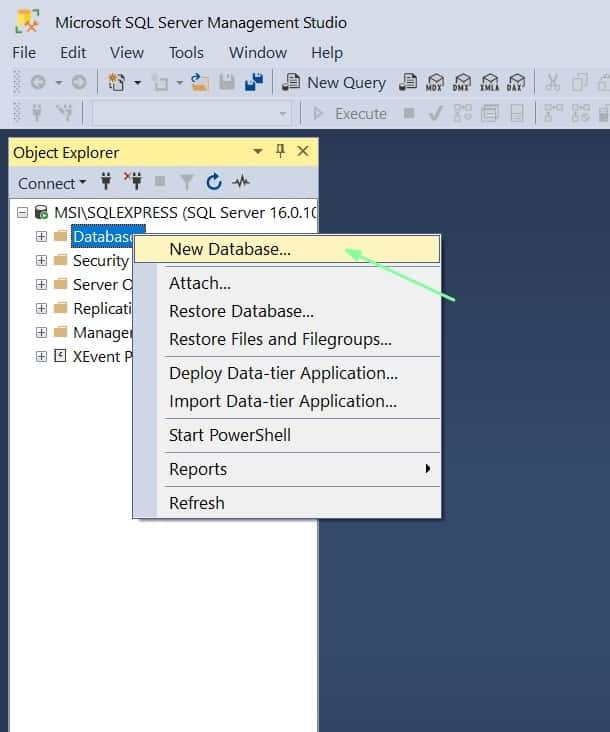Open the Connect dropdown in Object Explorer

point(52,183)
